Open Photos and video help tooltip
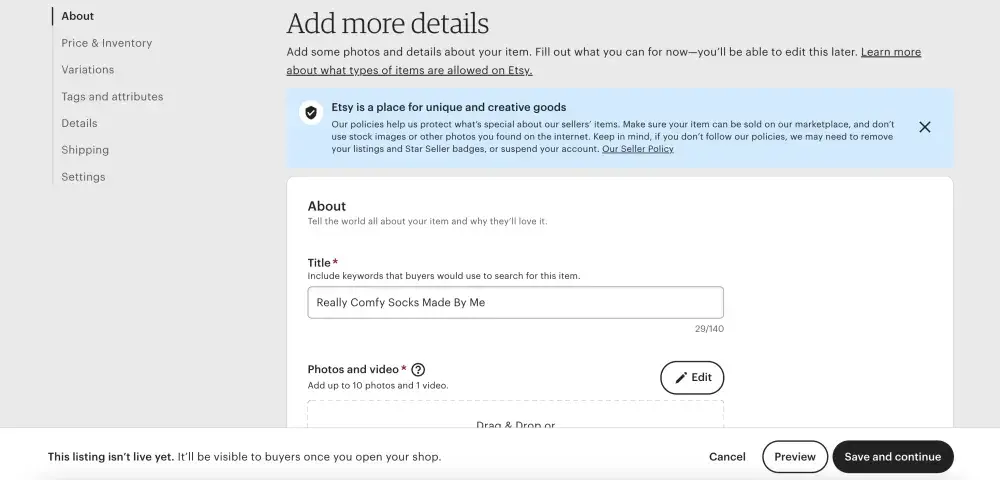The height and width of the screenshot is (480, 1000). pos(418,369)
